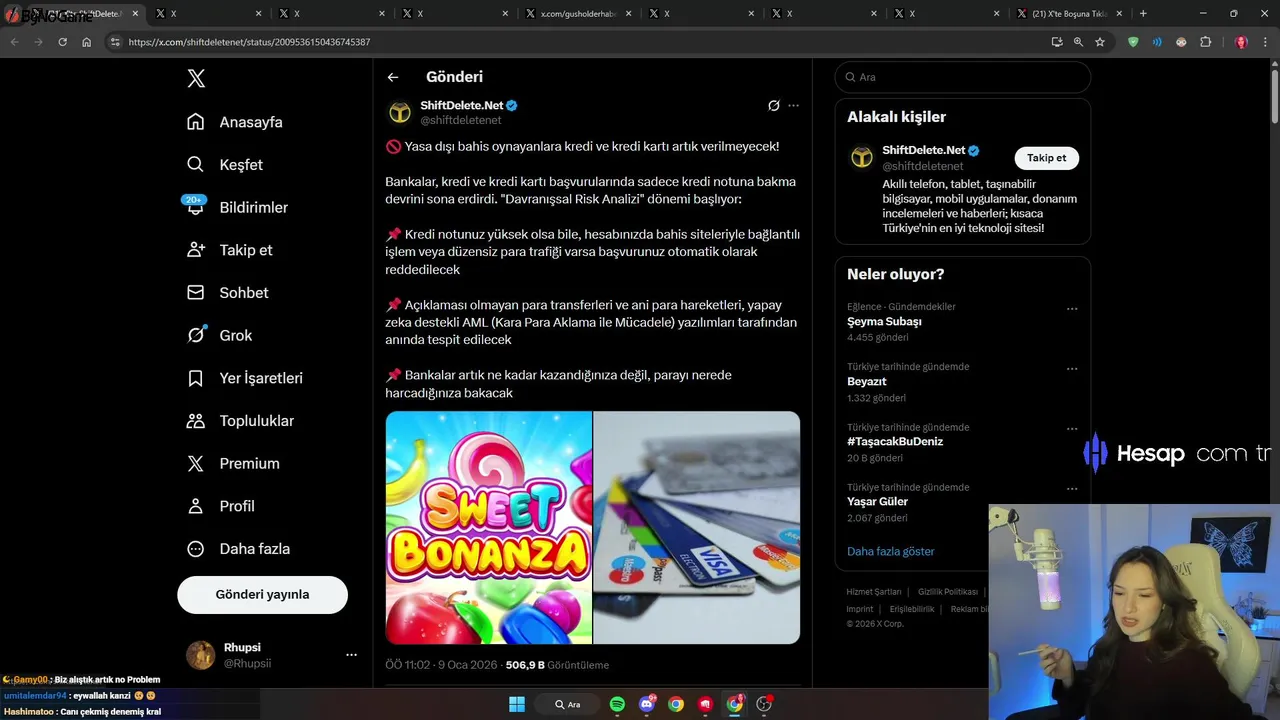1280x720 pixels.
Task: Open Imprint footer link
Action: pyautogui.click(x=860, y=609)
